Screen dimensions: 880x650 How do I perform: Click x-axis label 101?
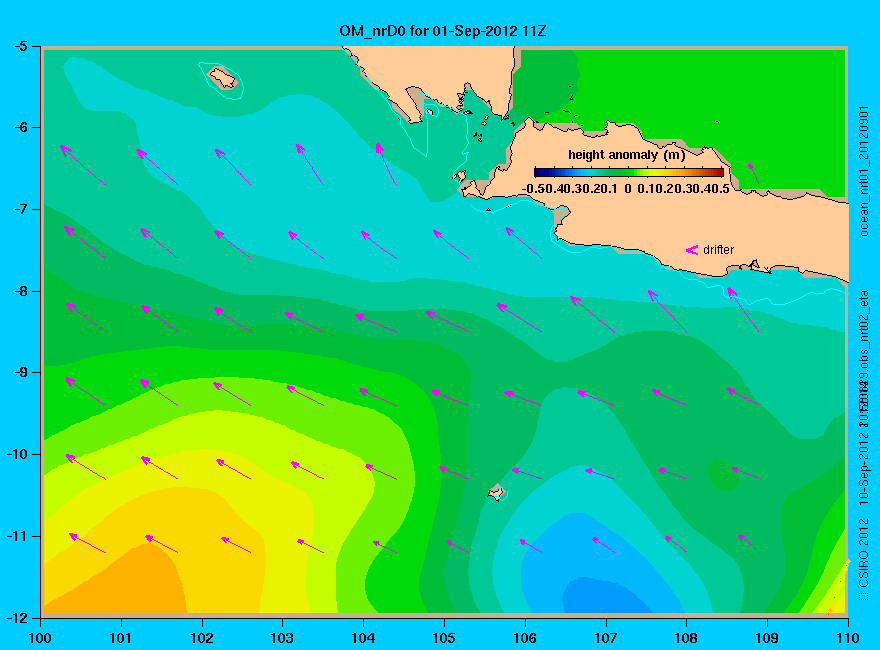(x=121, y=638)
